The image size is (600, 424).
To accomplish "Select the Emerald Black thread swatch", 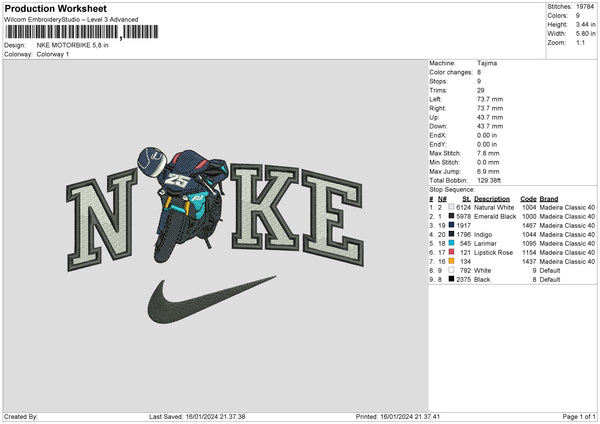I will click(x=452, y=216).
